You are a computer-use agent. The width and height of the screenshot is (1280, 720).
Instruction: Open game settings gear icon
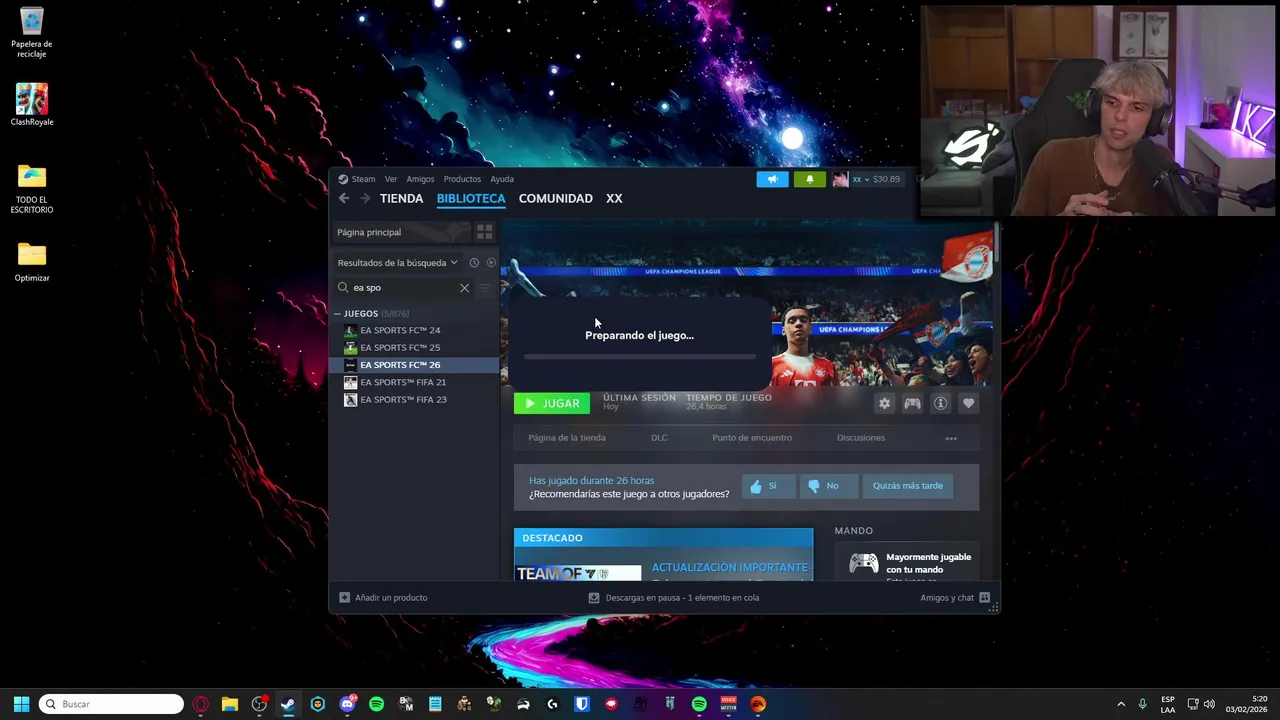point(884,403)
